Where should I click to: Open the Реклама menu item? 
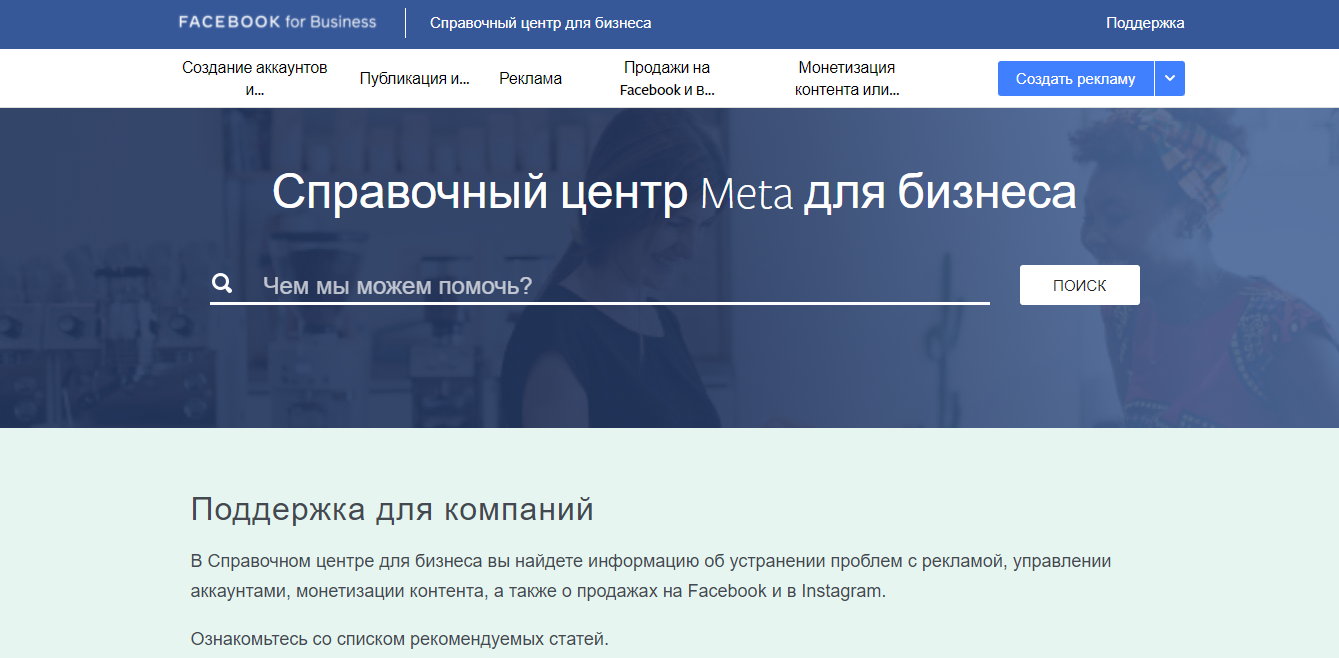click(x=531, y=79)
